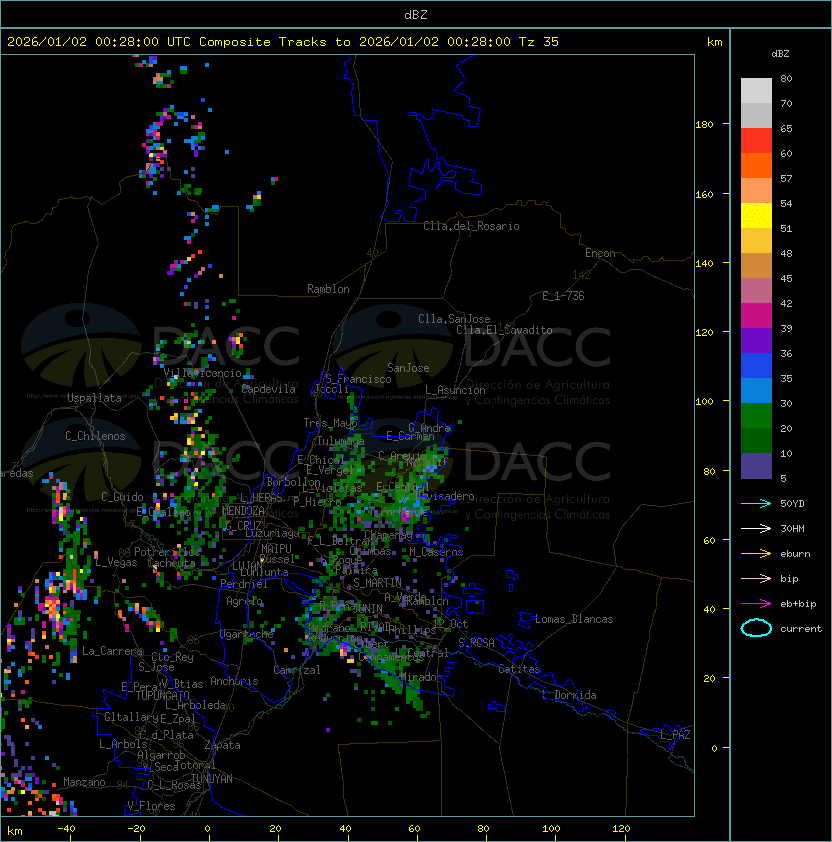832x842 pixels.
Task: Click the Clla.El_Cavadito place label
Action: [504, 330]
